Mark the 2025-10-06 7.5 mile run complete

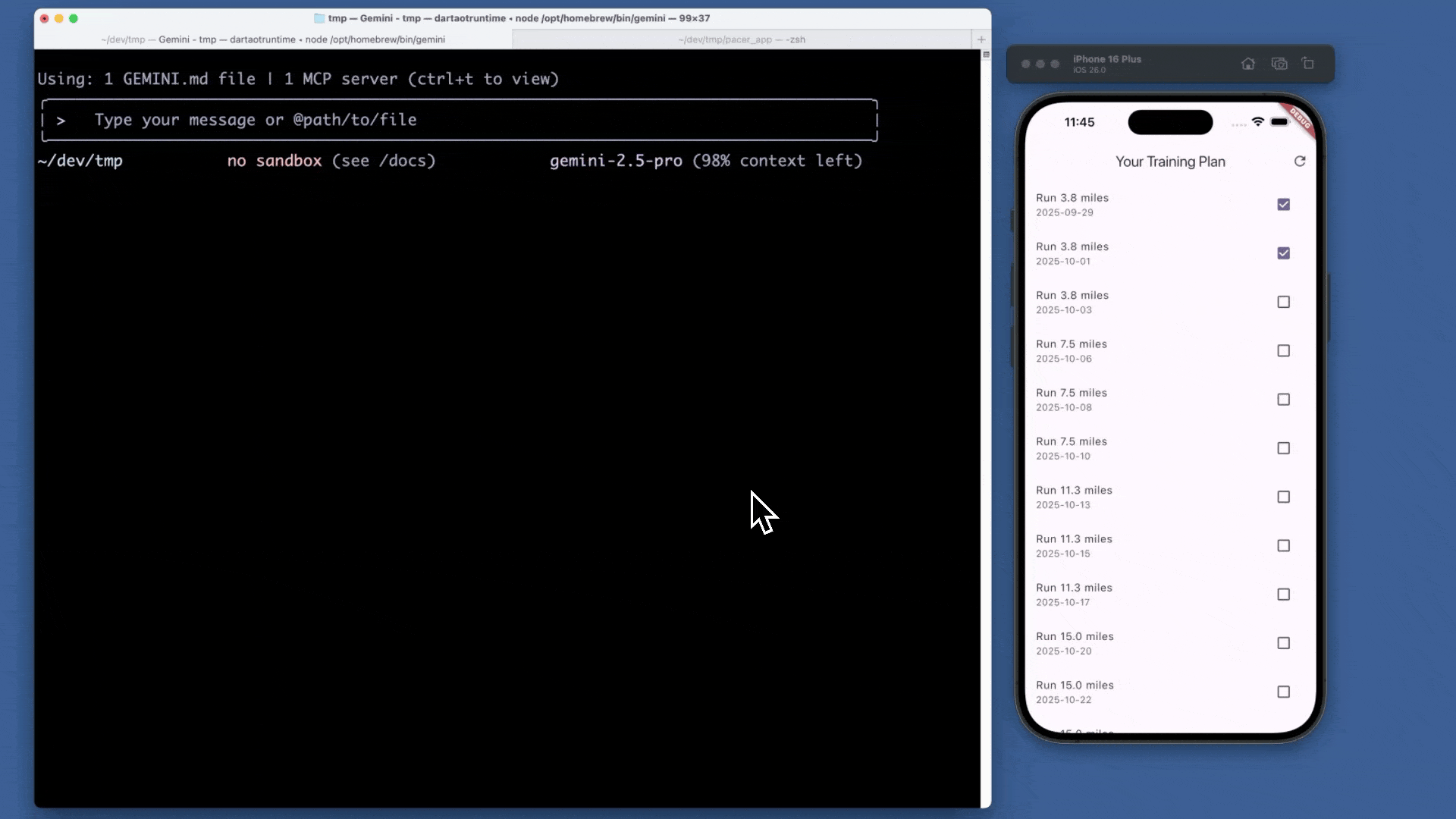tap(1283, 351)
